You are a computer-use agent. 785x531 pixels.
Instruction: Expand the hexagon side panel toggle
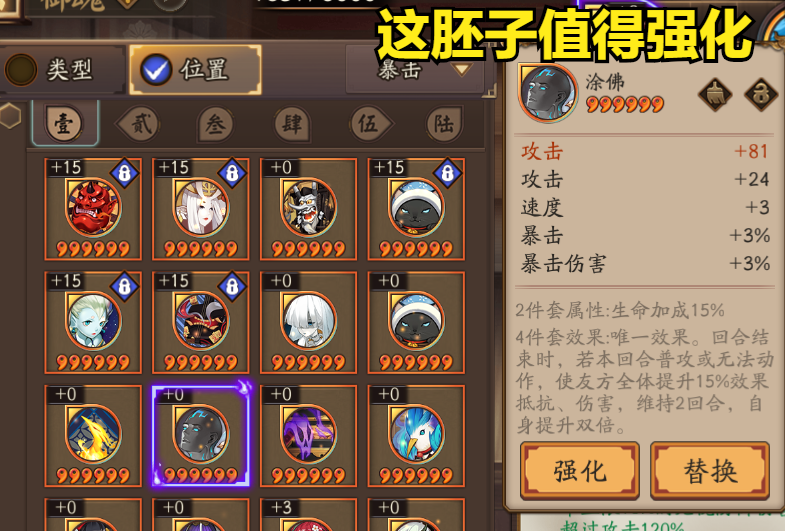(x=10, y=116)
